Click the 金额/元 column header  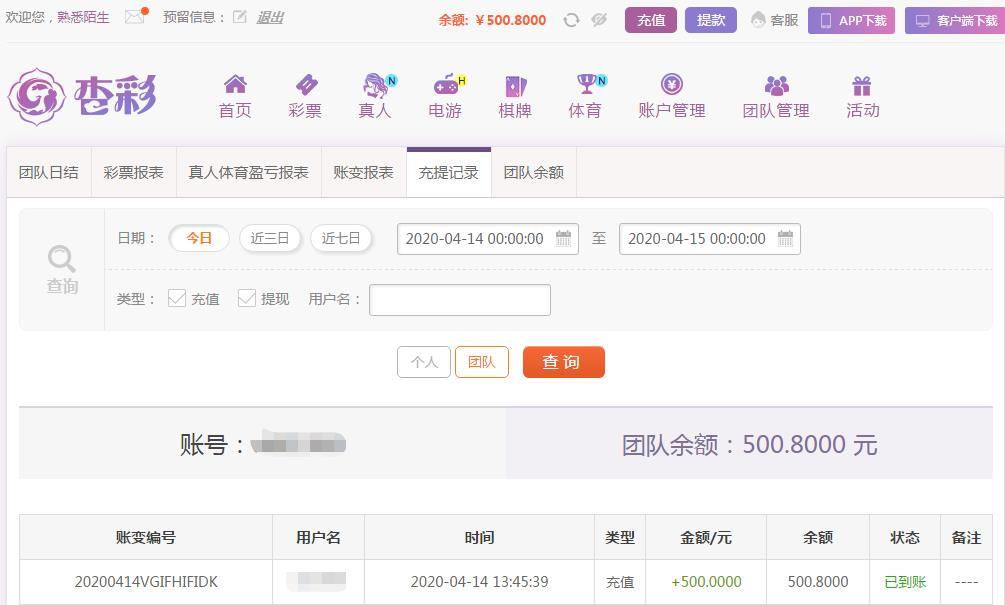706,538
